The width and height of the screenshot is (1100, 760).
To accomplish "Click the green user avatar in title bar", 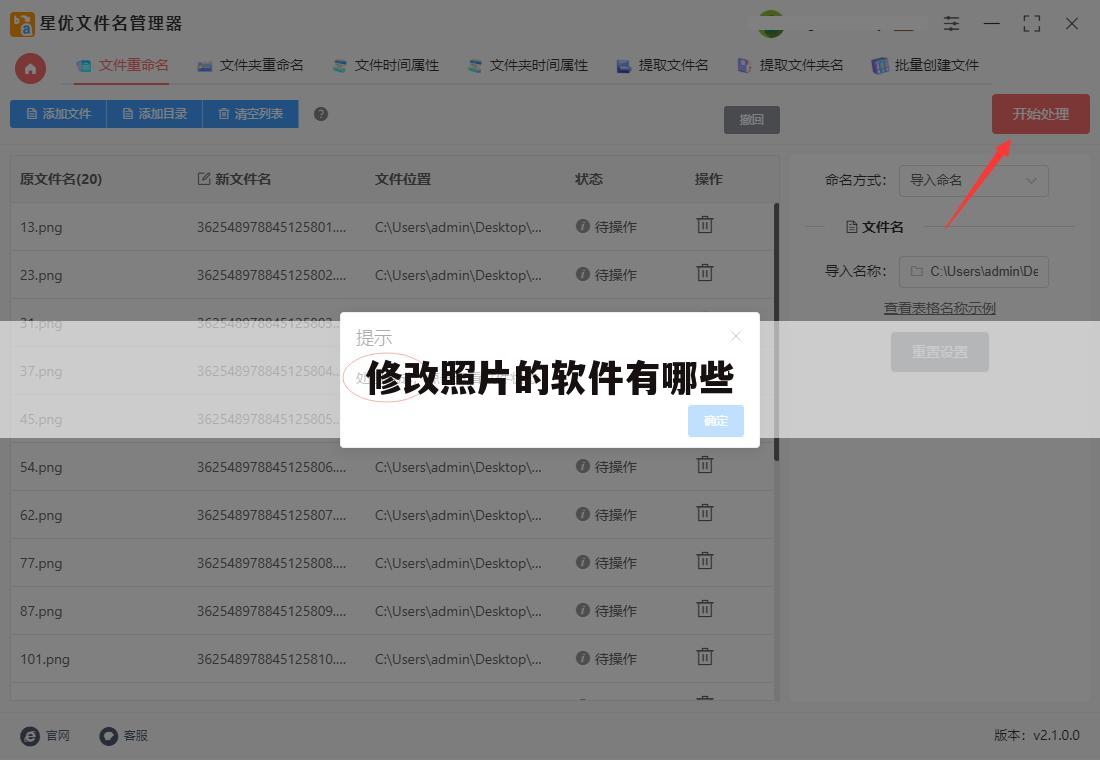I will (x=771, y=24).
